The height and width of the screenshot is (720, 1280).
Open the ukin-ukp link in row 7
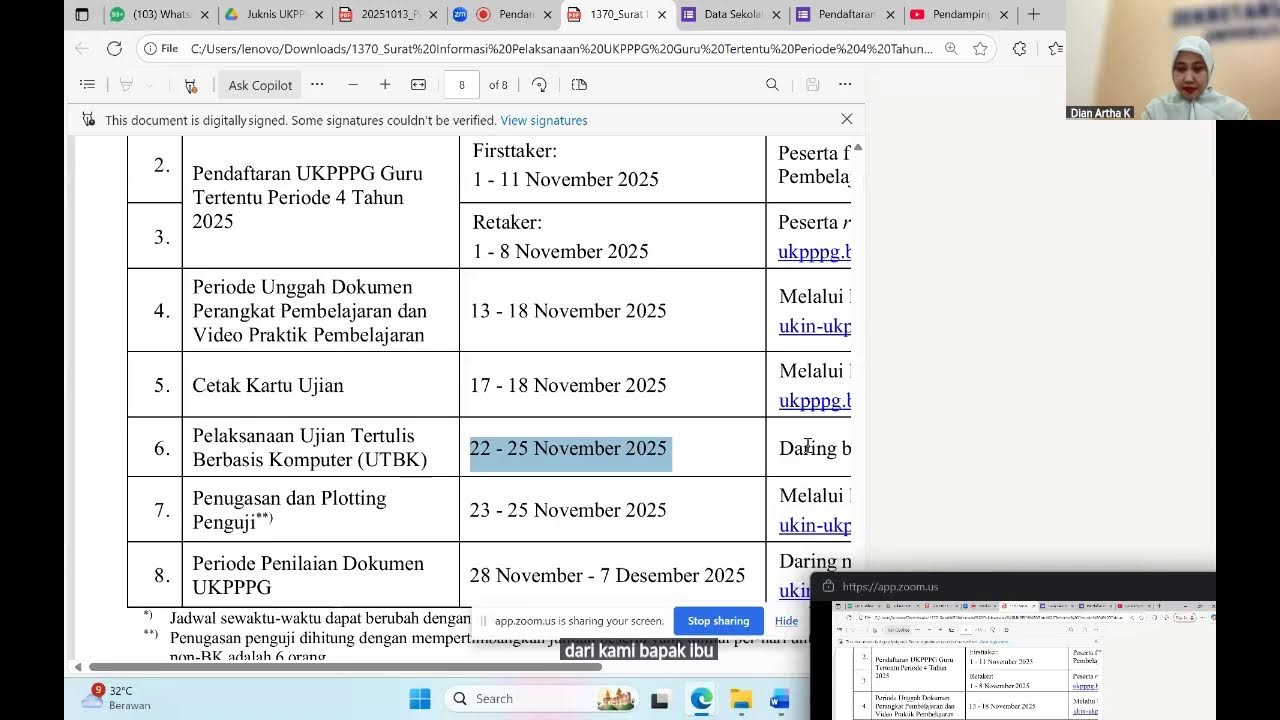[815, 525]
